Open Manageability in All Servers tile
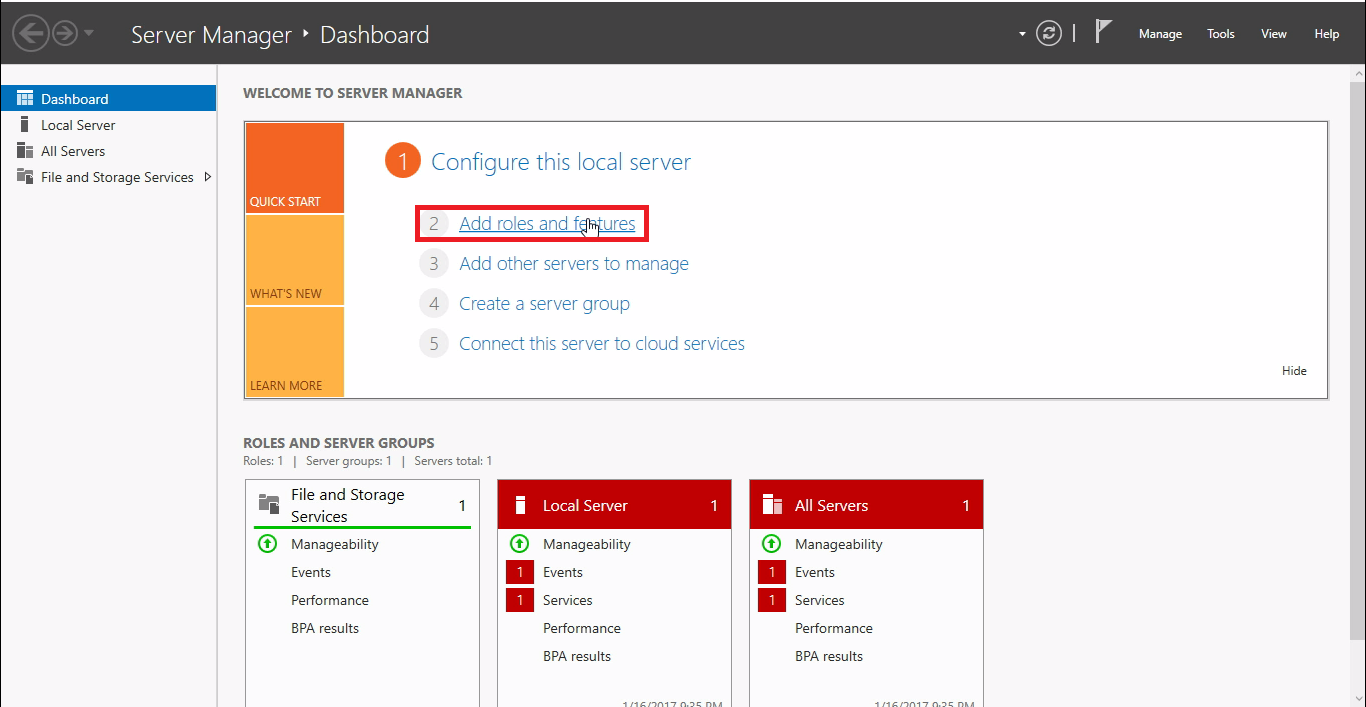The height and width of the screenshot is (707, 1366). tap(839, 544)
